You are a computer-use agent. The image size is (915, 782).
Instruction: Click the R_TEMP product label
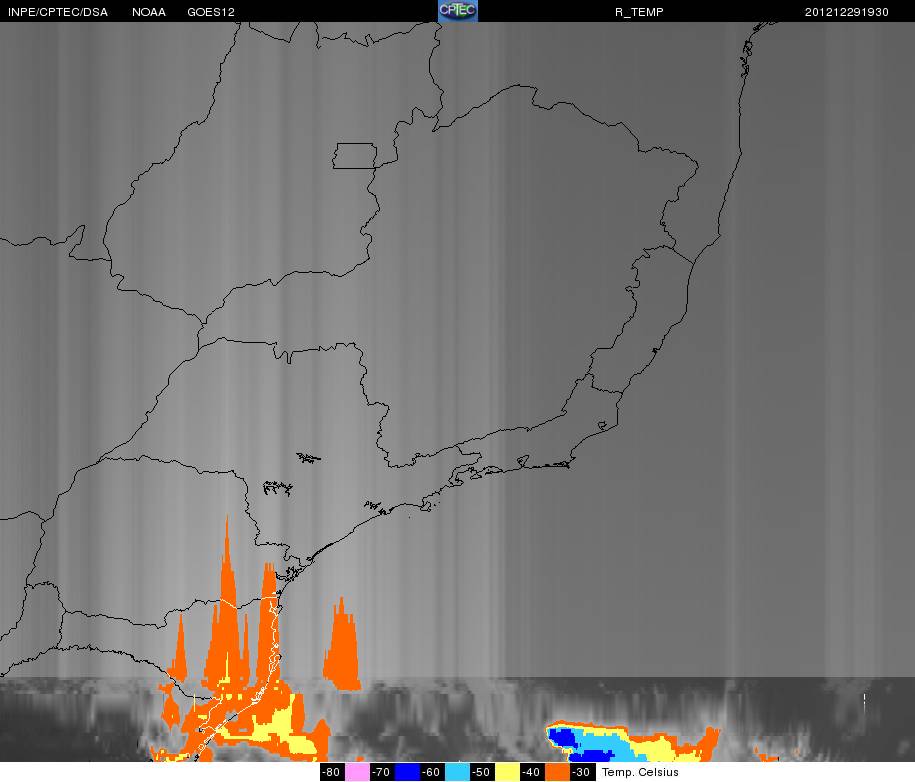coord(639,12)
